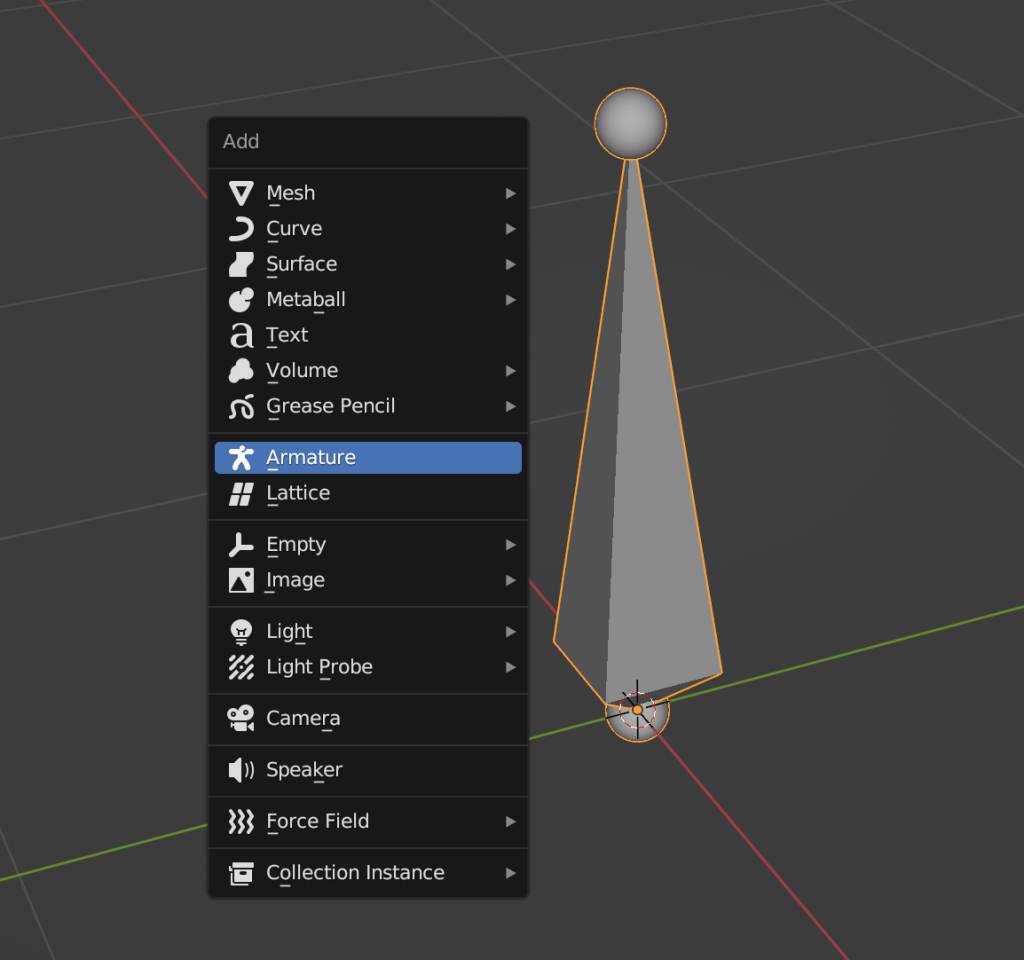The image size is (1024, 960).
Task: Click the Camera icon
Action: click(241, 718)
